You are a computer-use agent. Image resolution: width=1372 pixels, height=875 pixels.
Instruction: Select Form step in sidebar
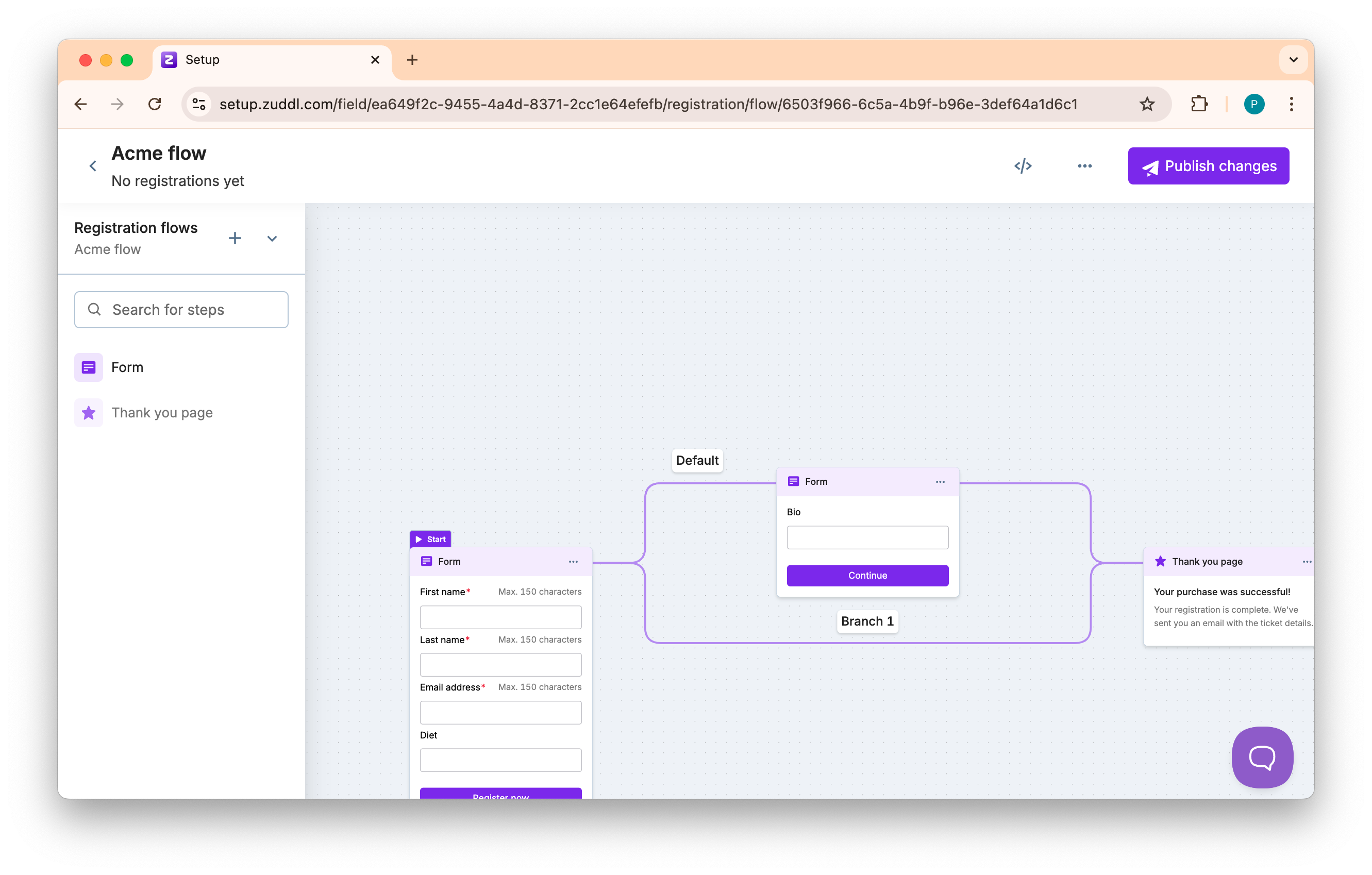point(127,367)
